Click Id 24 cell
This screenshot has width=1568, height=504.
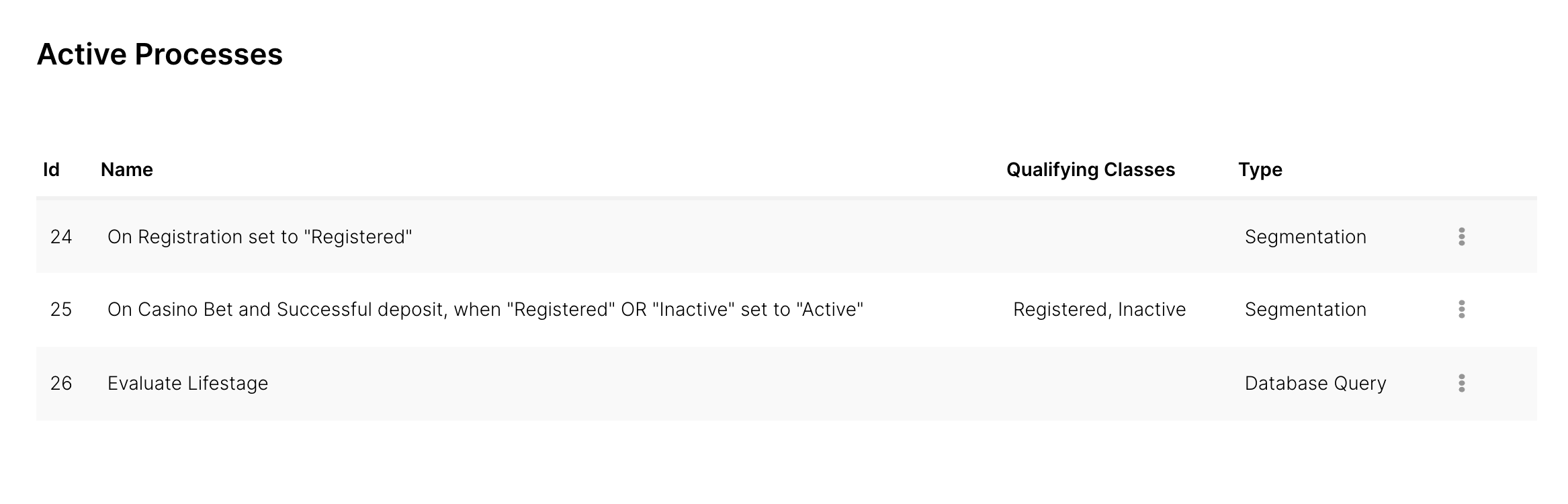tap(61, 237)
